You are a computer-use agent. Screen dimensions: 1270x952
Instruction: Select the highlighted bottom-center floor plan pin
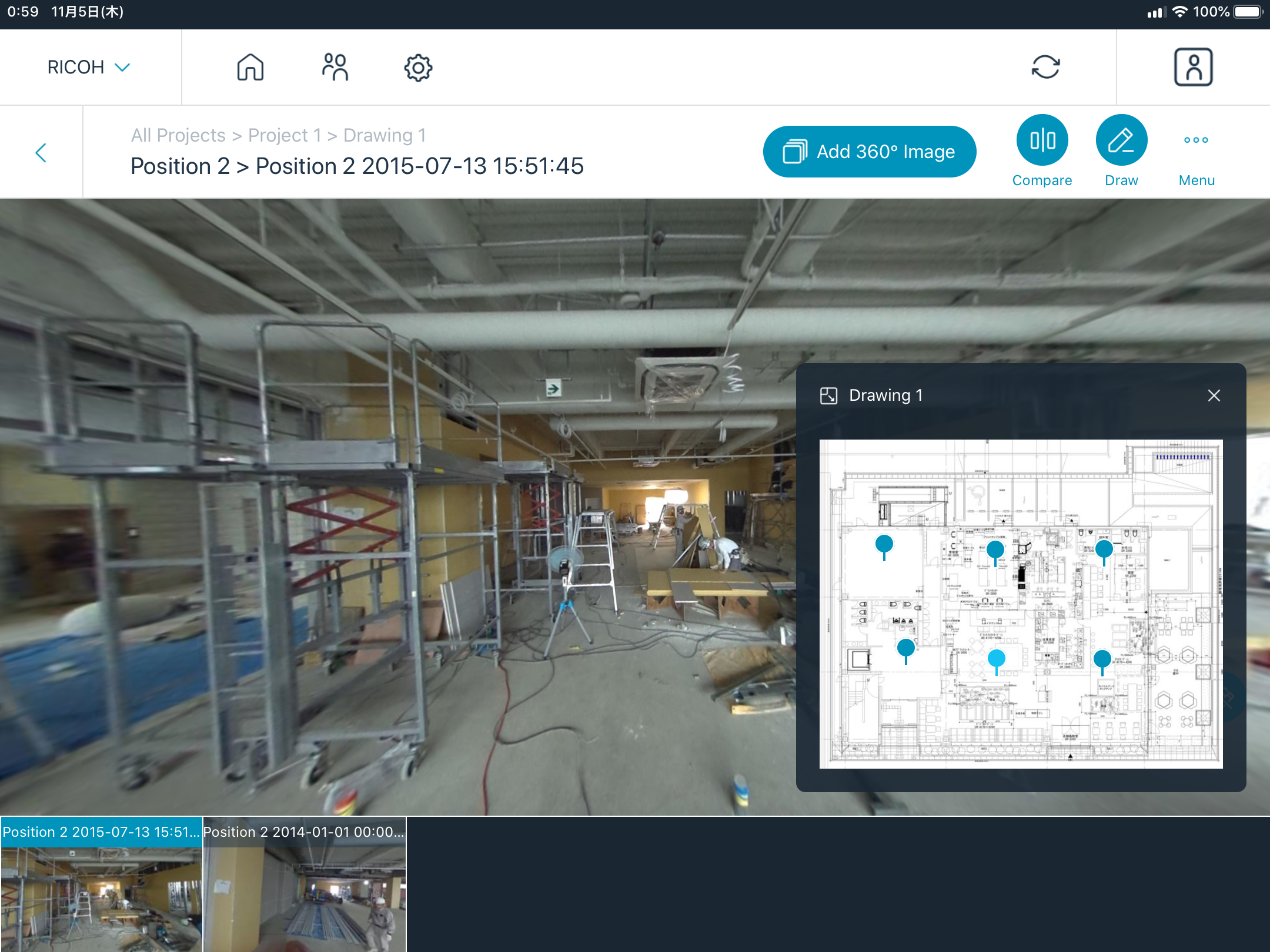pyautogui.click(x=996, y=658)
